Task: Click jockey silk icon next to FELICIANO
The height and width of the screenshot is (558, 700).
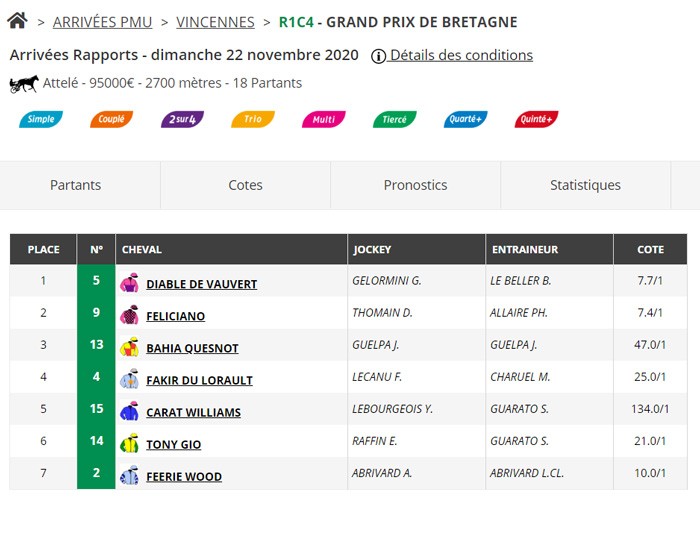Action: click(129, 316)
